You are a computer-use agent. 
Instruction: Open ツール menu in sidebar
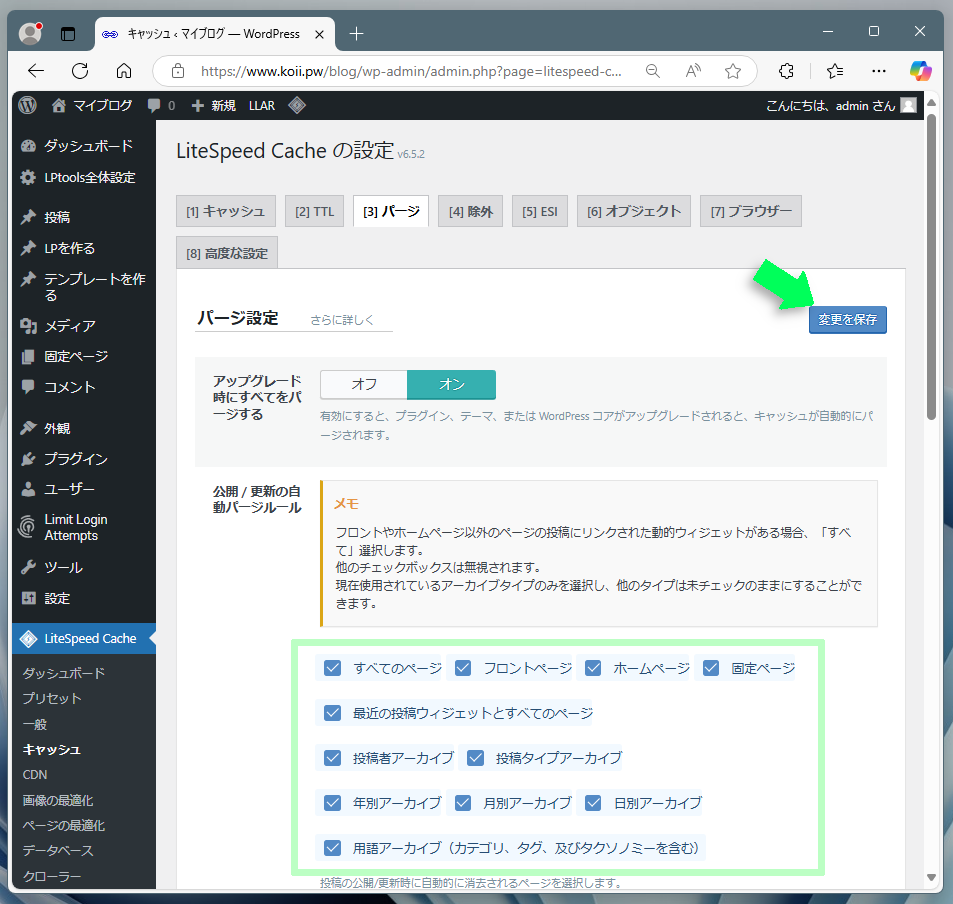point(84,567)
